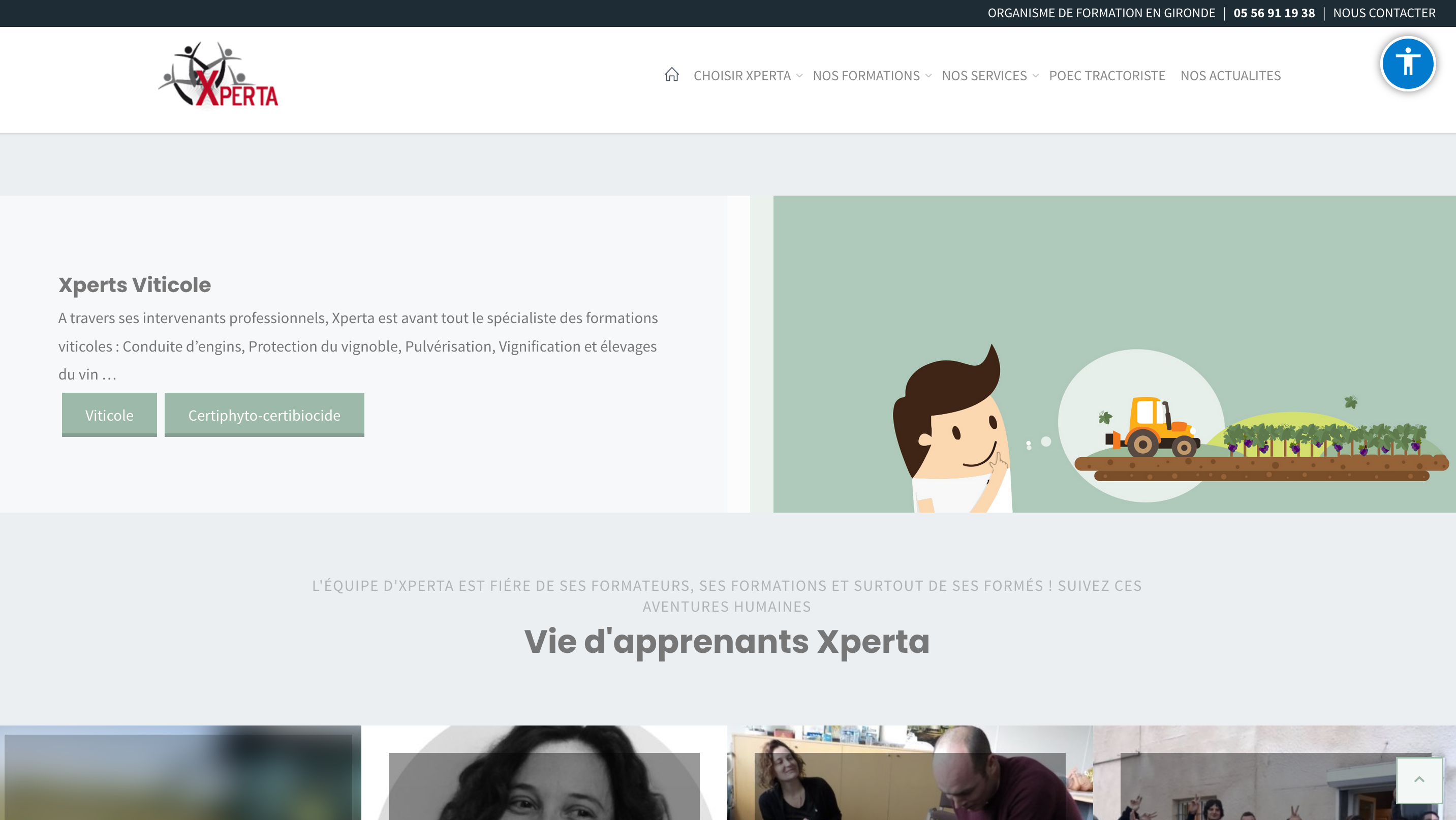
Task: Click the Certiphyto-certibiocide button
Action: (x=264, y=415)
